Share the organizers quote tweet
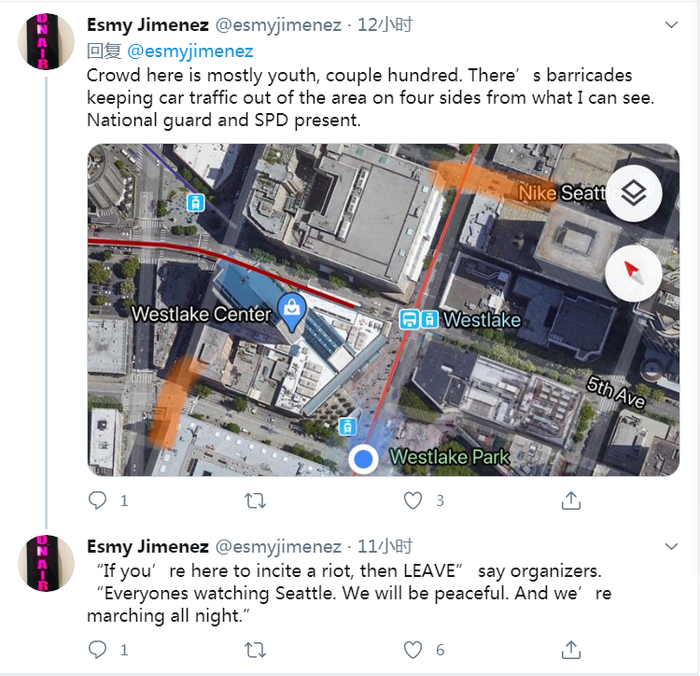Screen dimensions: 700x676 (571, 650)
